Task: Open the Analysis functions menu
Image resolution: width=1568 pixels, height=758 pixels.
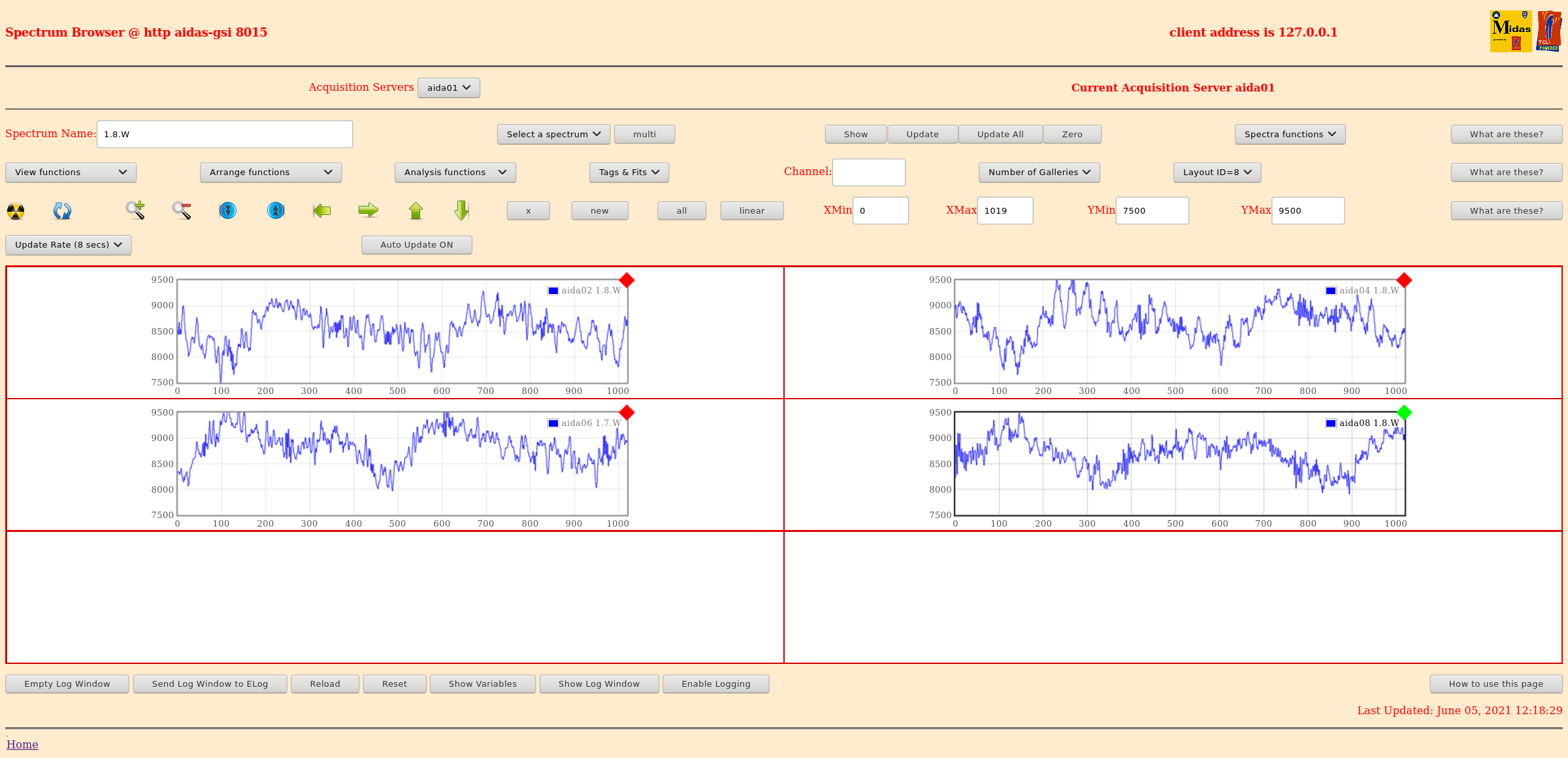Action: (x=455, y=173)
